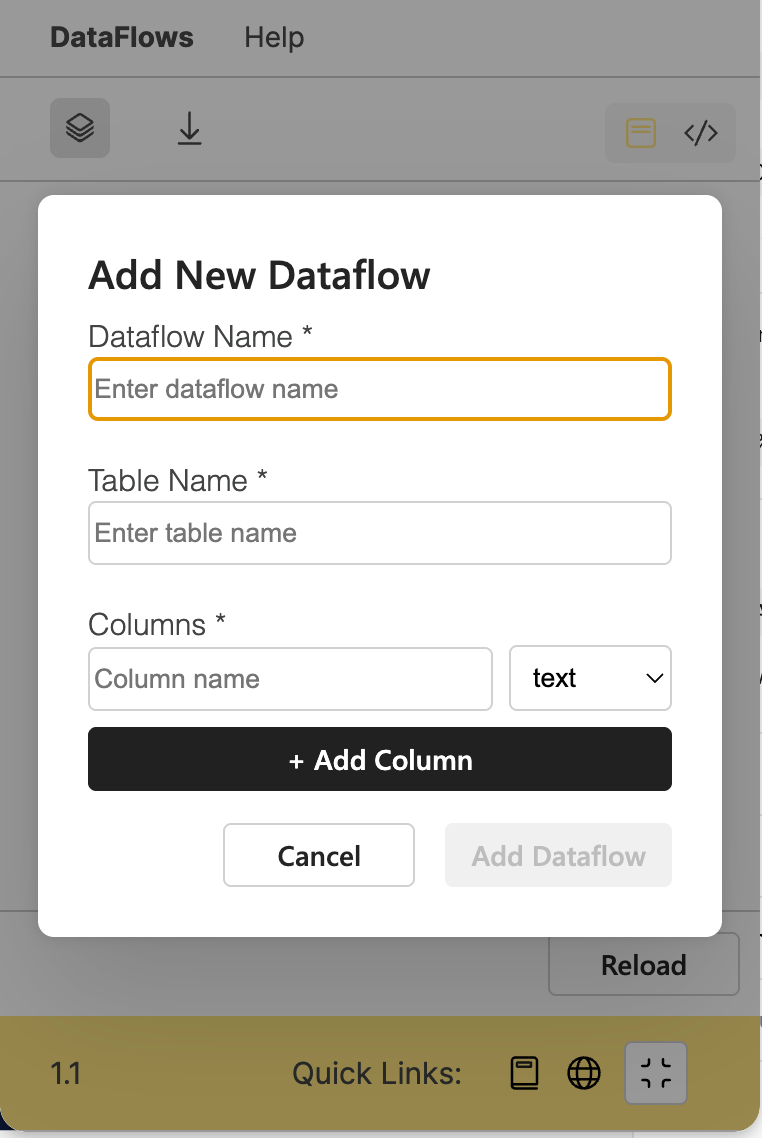Click the + Add Column button
The width and height of the screenshot is (762, 1138).
[380, 759]
